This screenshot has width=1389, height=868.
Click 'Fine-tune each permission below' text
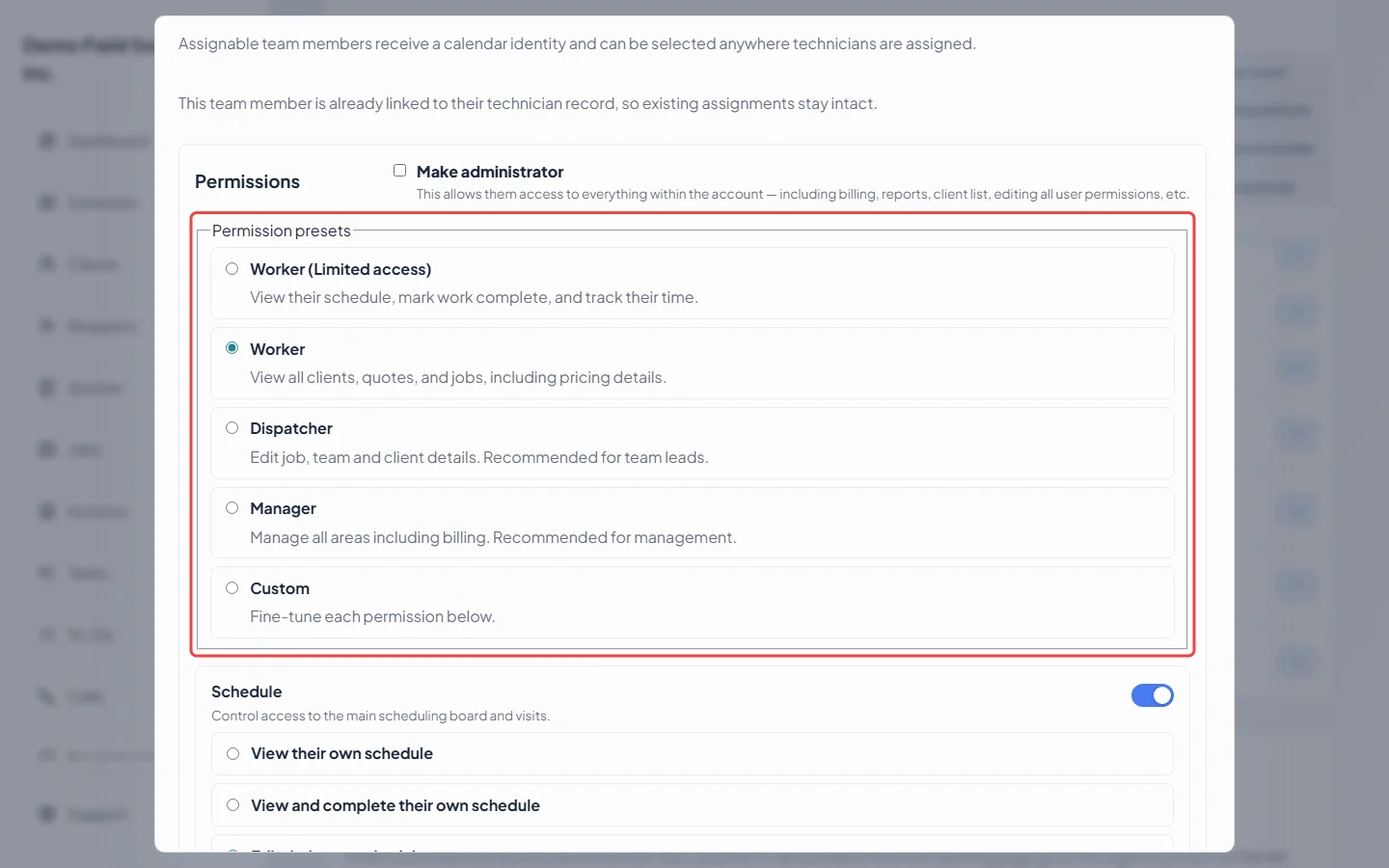point(372,616)
